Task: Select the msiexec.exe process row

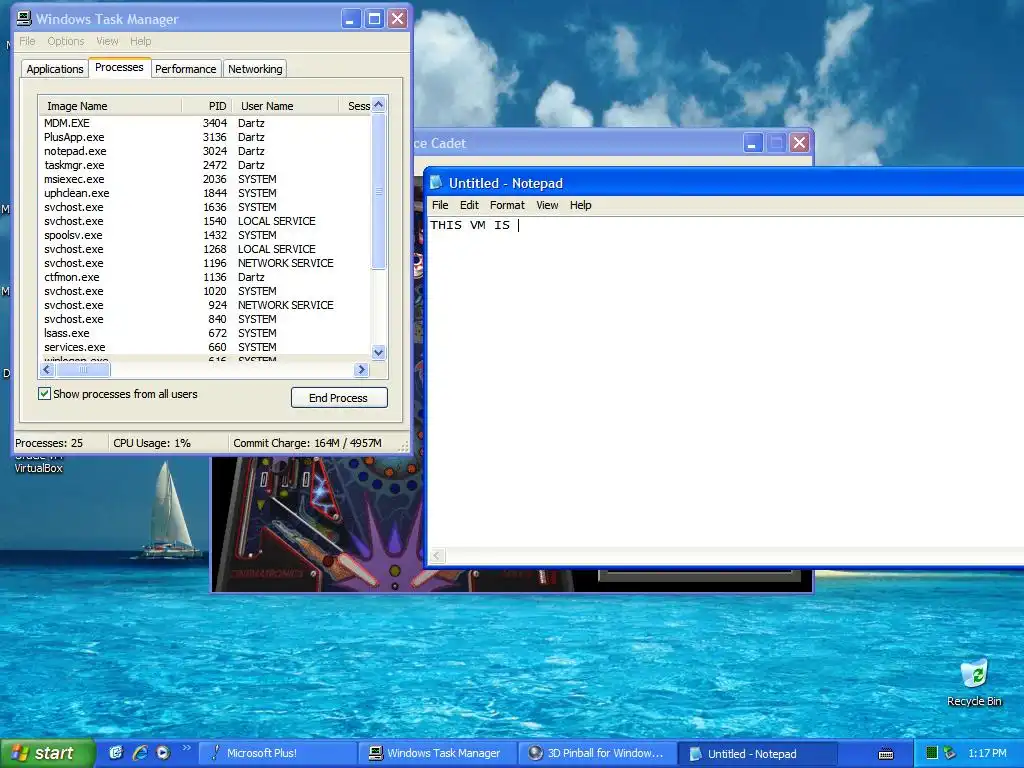Action: click(x=204, y=179)
